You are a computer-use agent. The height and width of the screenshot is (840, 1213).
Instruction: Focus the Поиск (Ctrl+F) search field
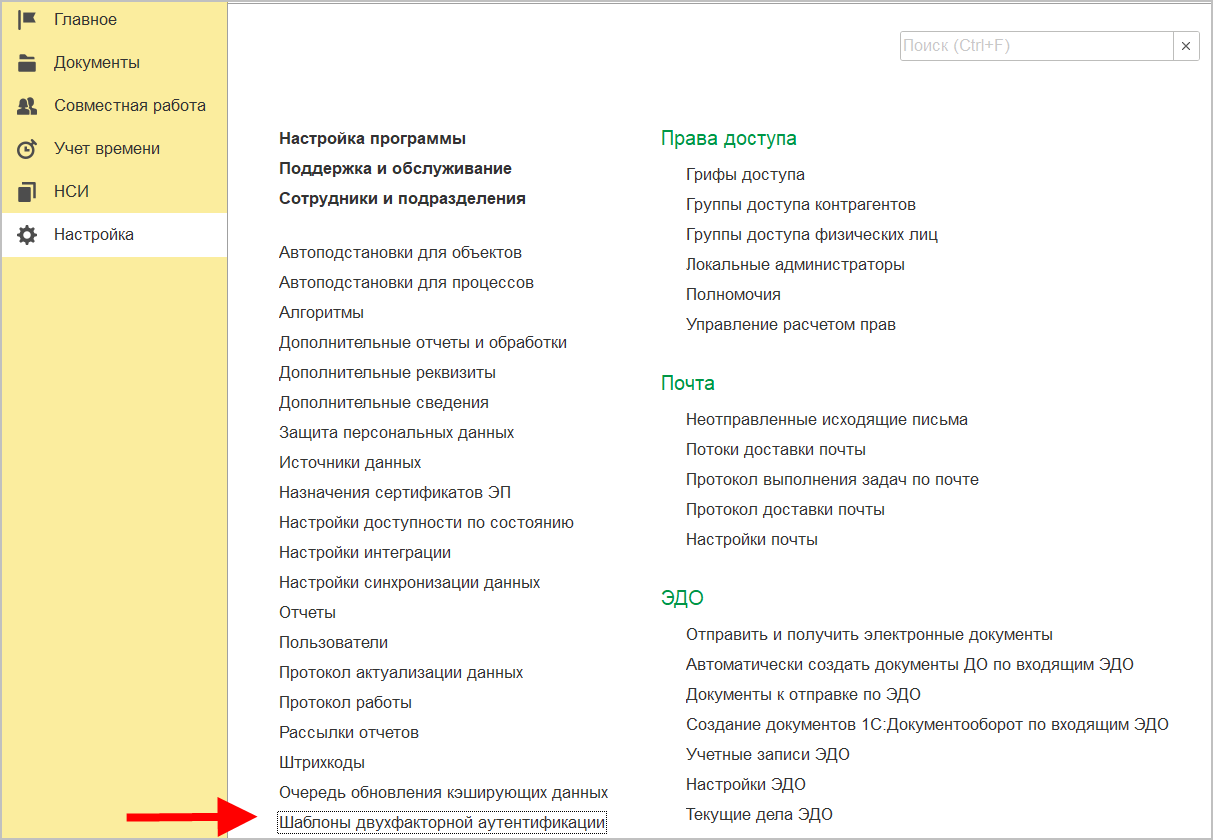pos(1036,46)
